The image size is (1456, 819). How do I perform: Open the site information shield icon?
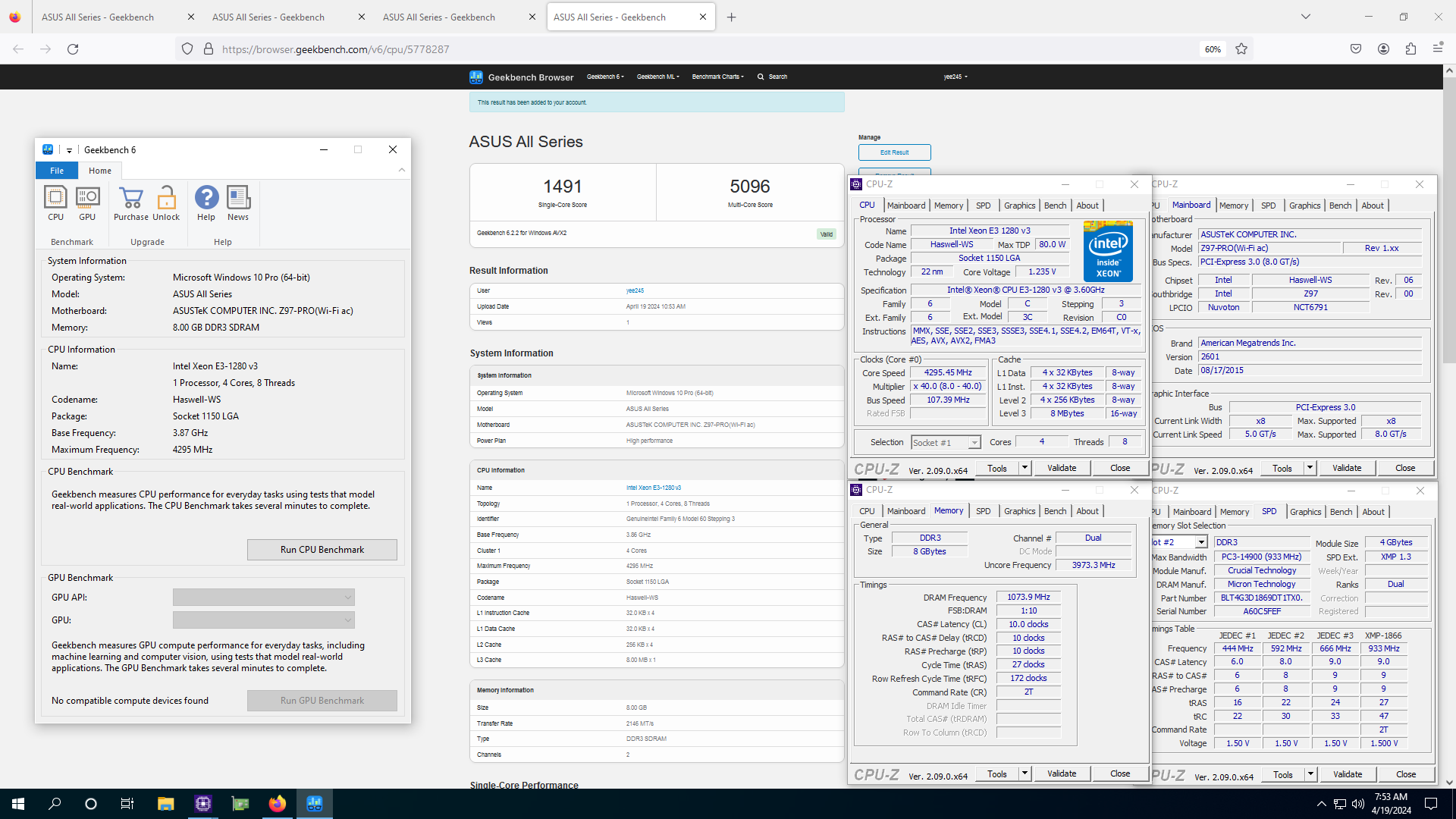pos(187,49)
